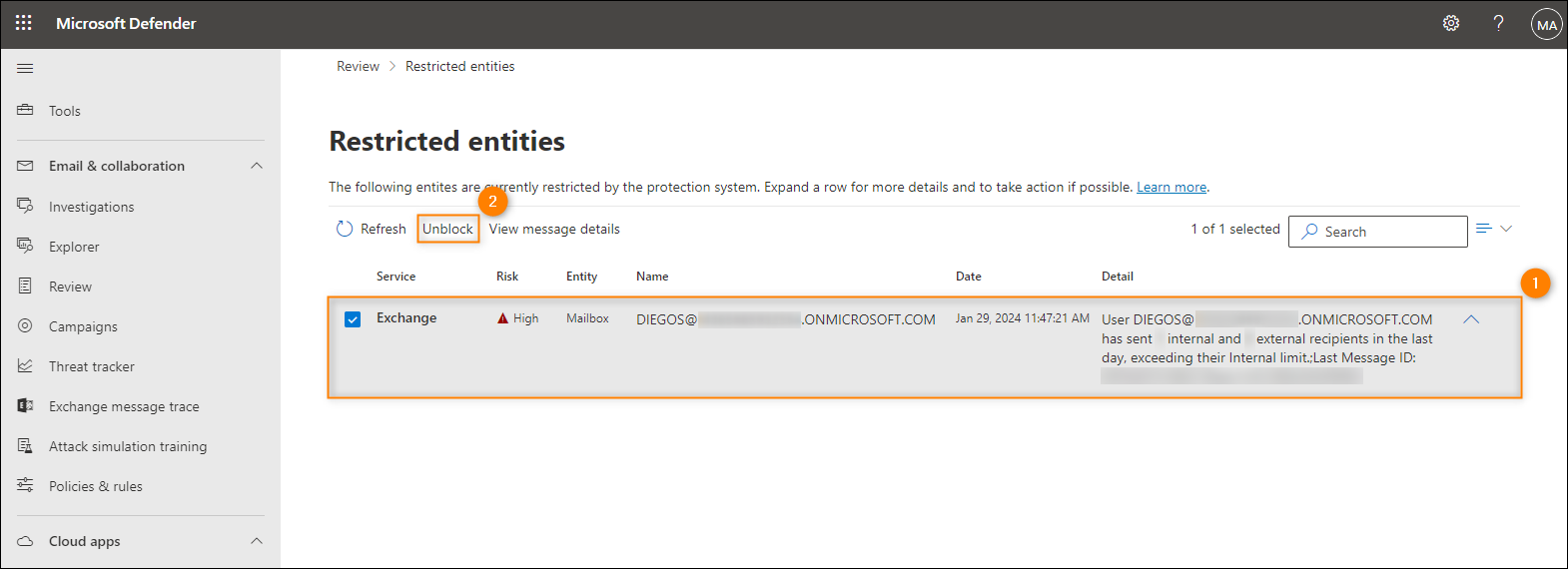Click the High risk warning triangle
This screenshot has height=569, width=1568.
(x=502, y=318)
